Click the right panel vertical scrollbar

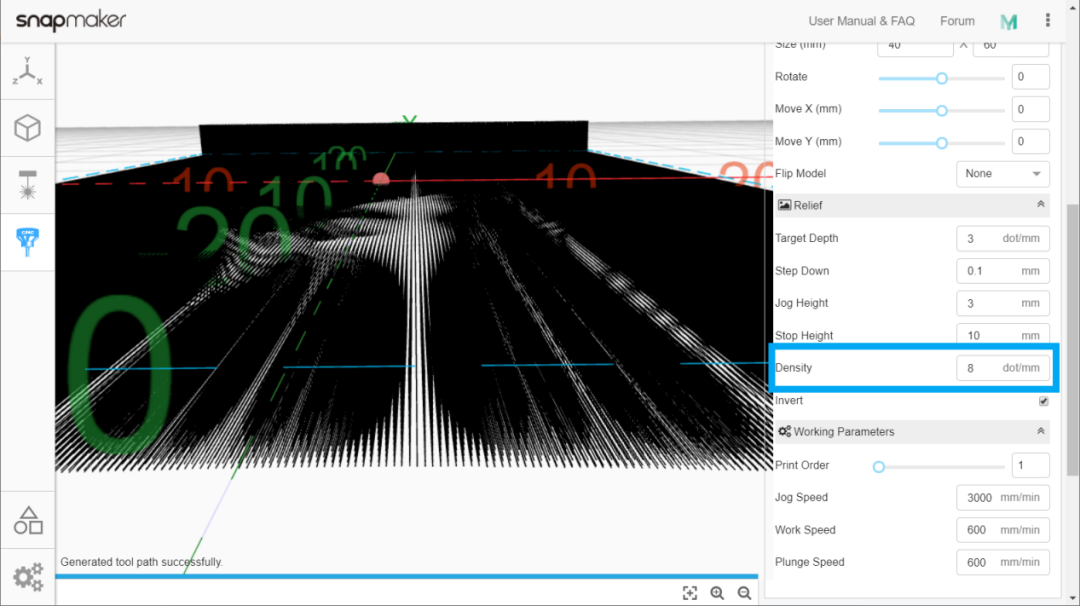click(1073, 339)
